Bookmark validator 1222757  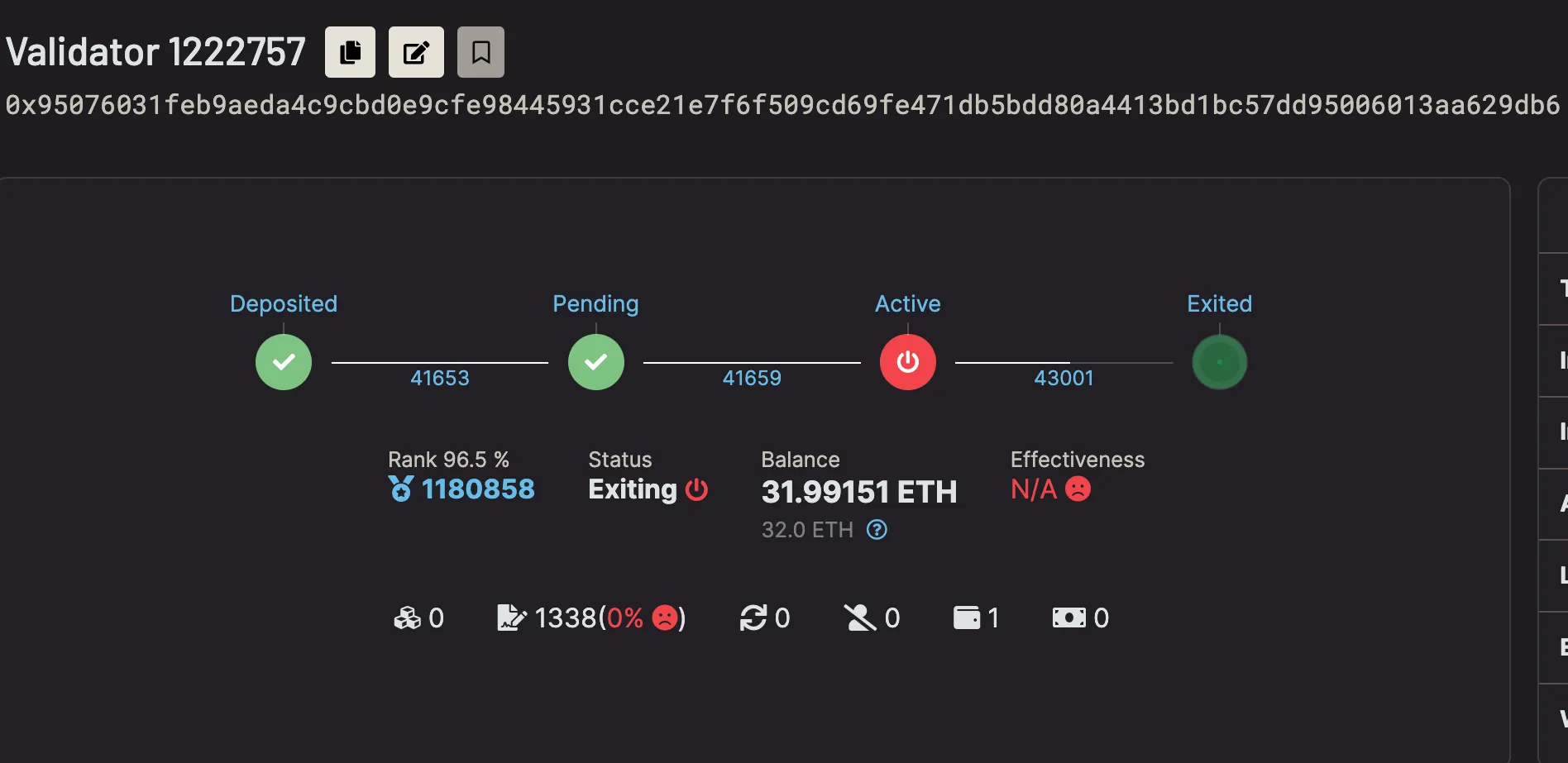(x=480, y=51)
